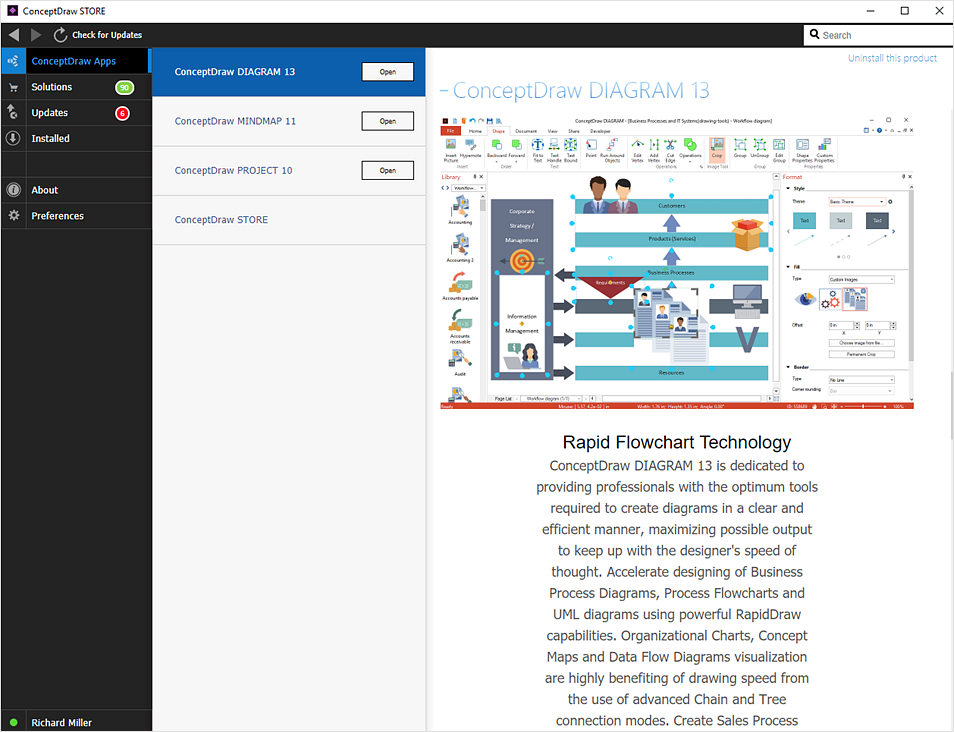Click ConceptDraw STORE title bar app icon
954x732 pixels.
(x=12, y=10)
